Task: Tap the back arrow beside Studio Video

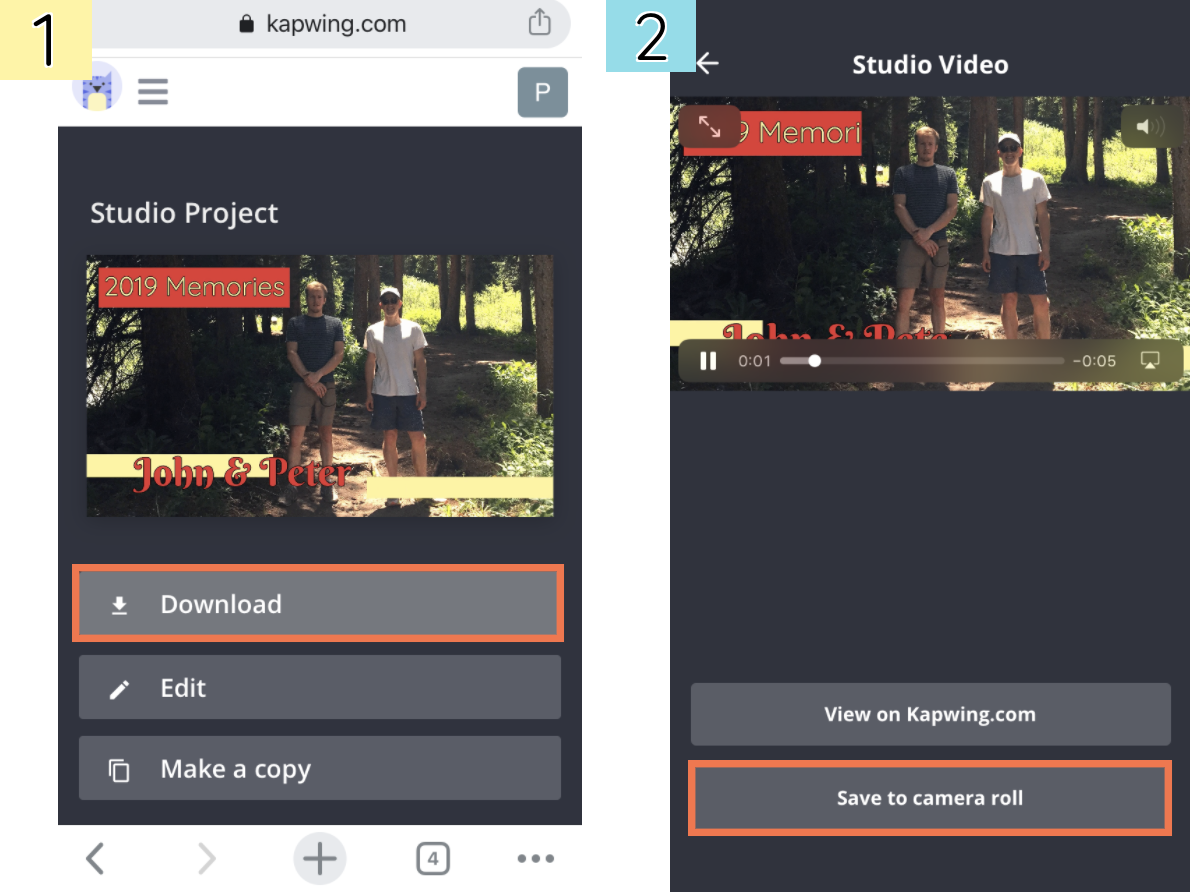Action: pos(708,64)
